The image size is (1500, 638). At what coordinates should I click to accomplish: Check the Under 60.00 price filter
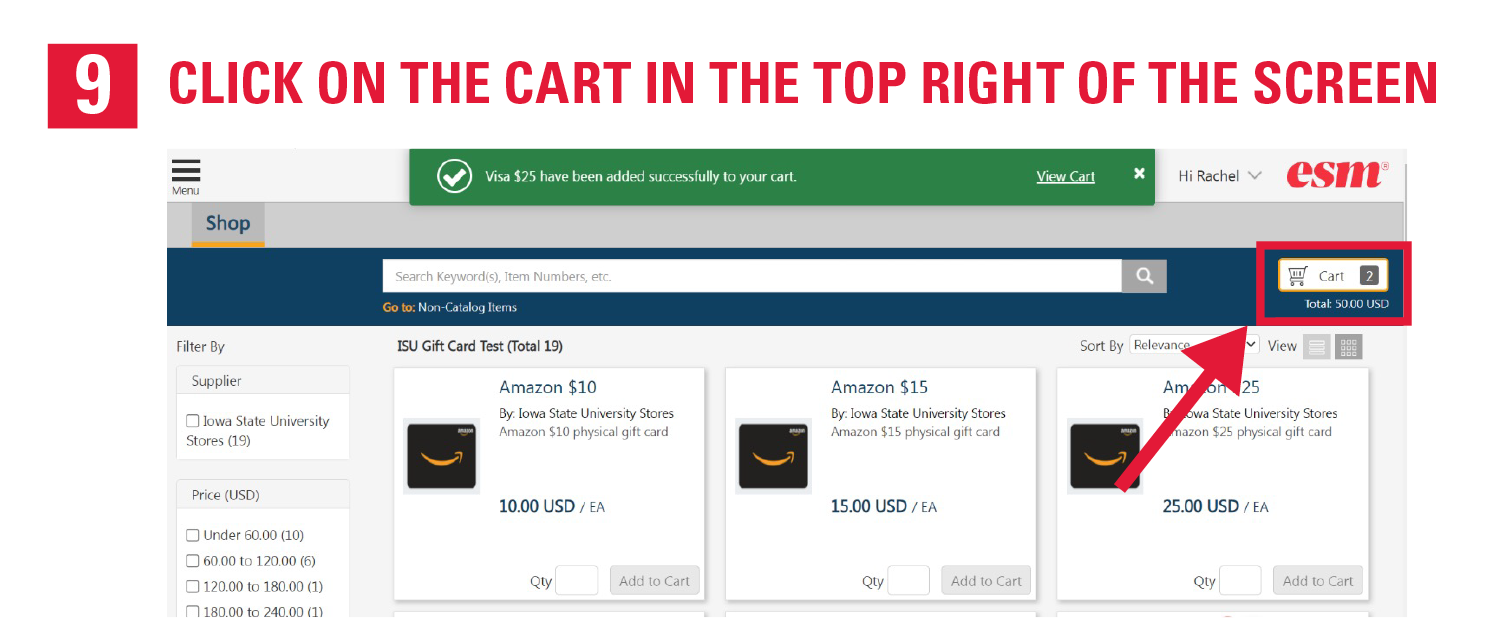[x=193, y=536]
